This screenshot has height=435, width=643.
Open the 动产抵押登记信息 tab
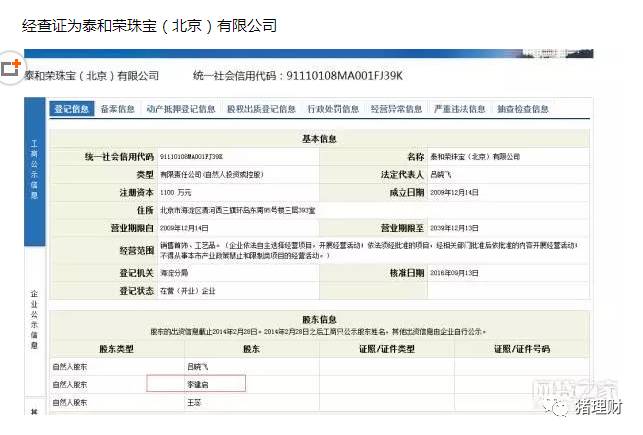181,109
